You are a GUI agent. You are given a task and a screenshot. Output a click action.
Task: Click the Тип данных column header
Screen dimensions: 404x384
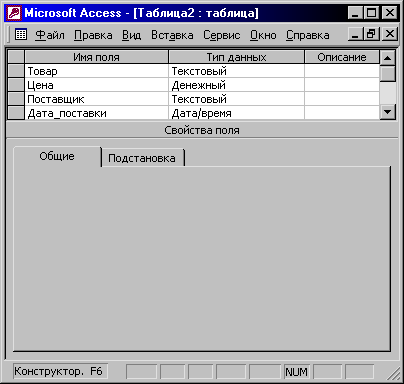(236, 57)
